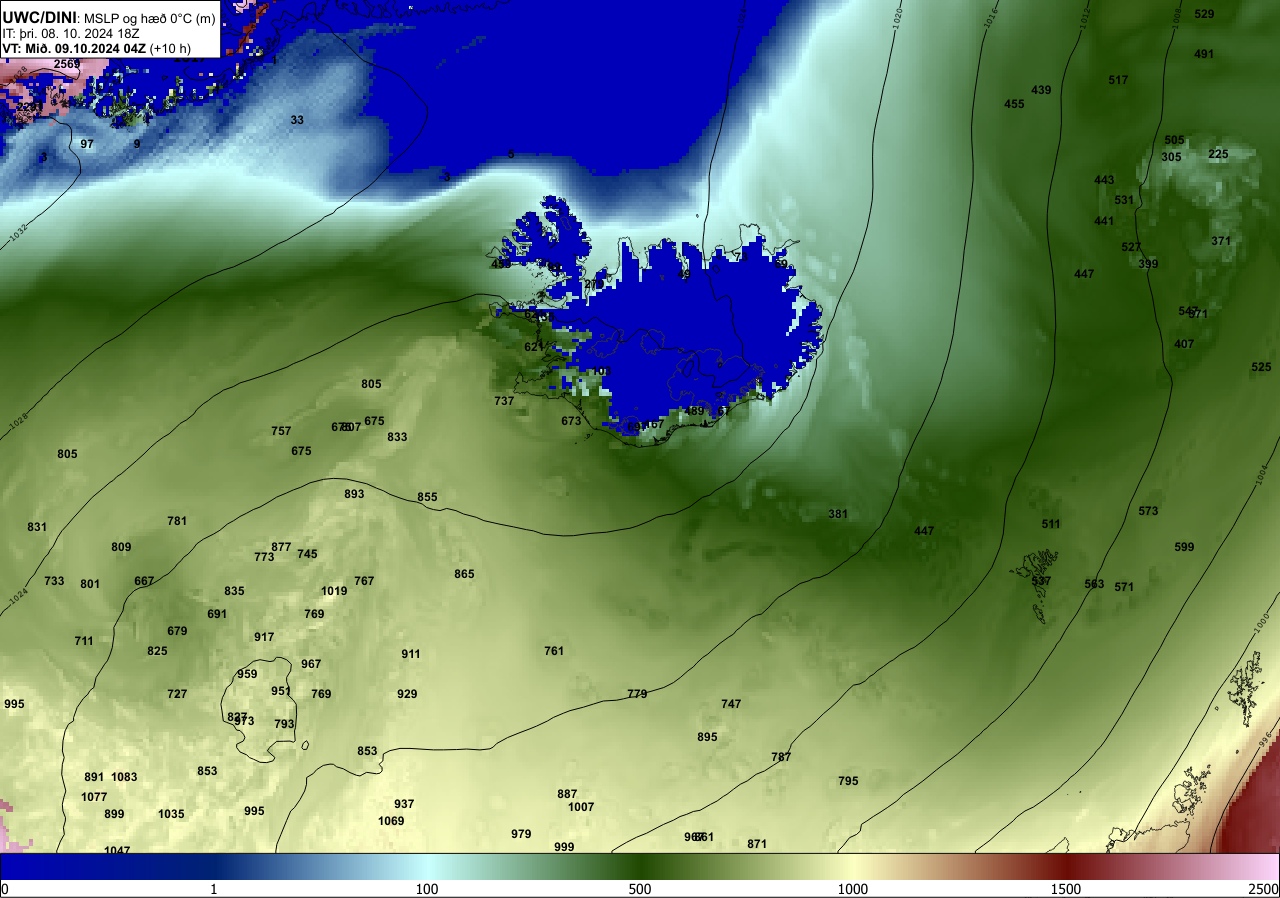
Task: Click the height value 833
Action: (x=397, y=437)
